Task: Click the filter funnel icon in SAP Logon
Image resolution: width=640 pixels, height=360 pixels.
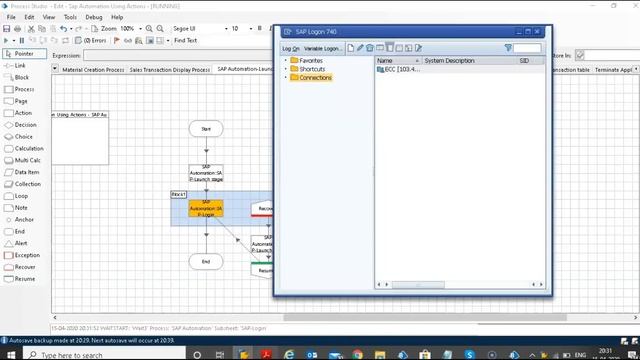Action: (x=508, y=48)
